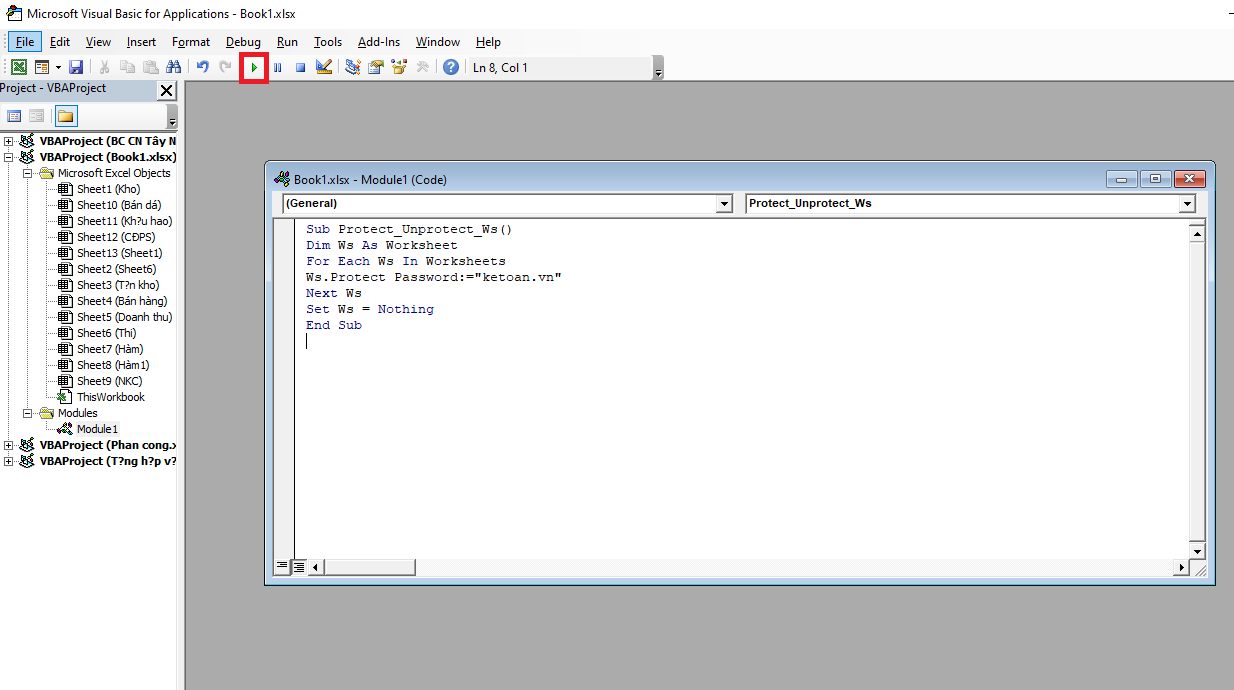Switch to Full Module View at code window bottom
This screenshot has width=1234, height=690.
tap(299, 567)
